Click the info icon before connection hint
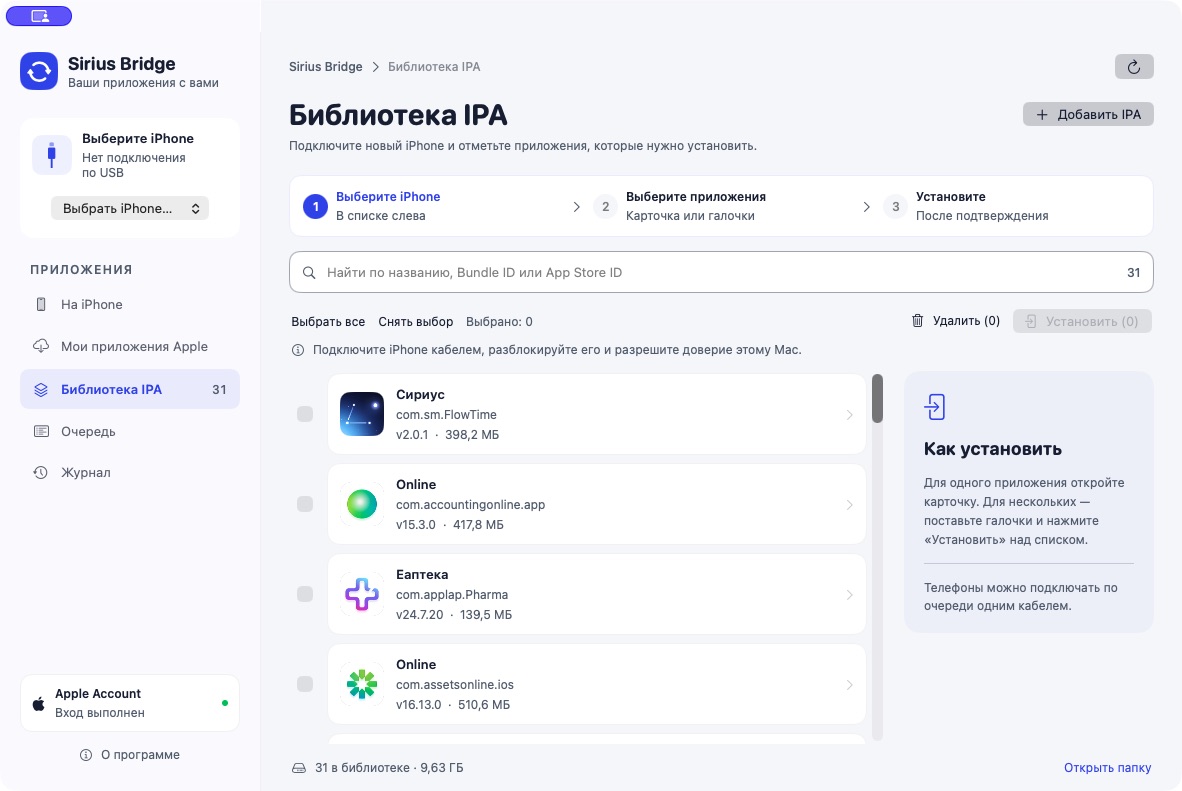 tap(298, 350)
